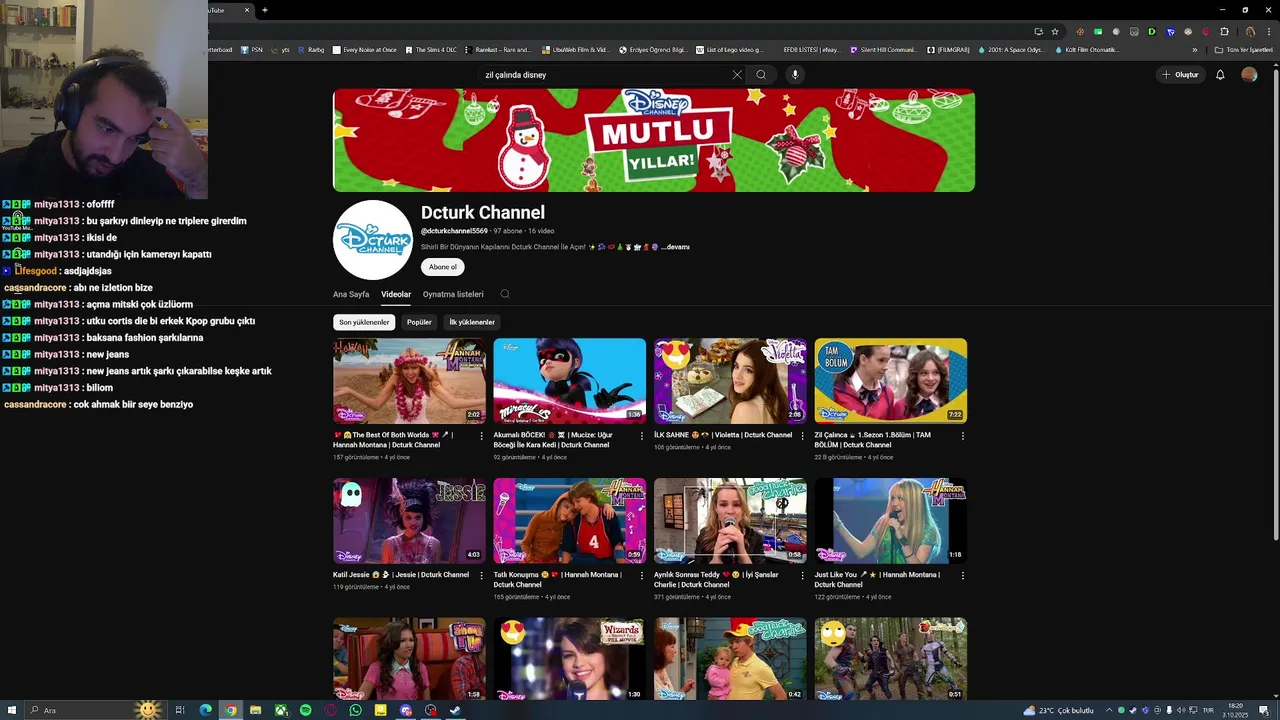1280x720 pixels.
Task: Open File Explorer from the taskbar
Action: tap(255, 710)
